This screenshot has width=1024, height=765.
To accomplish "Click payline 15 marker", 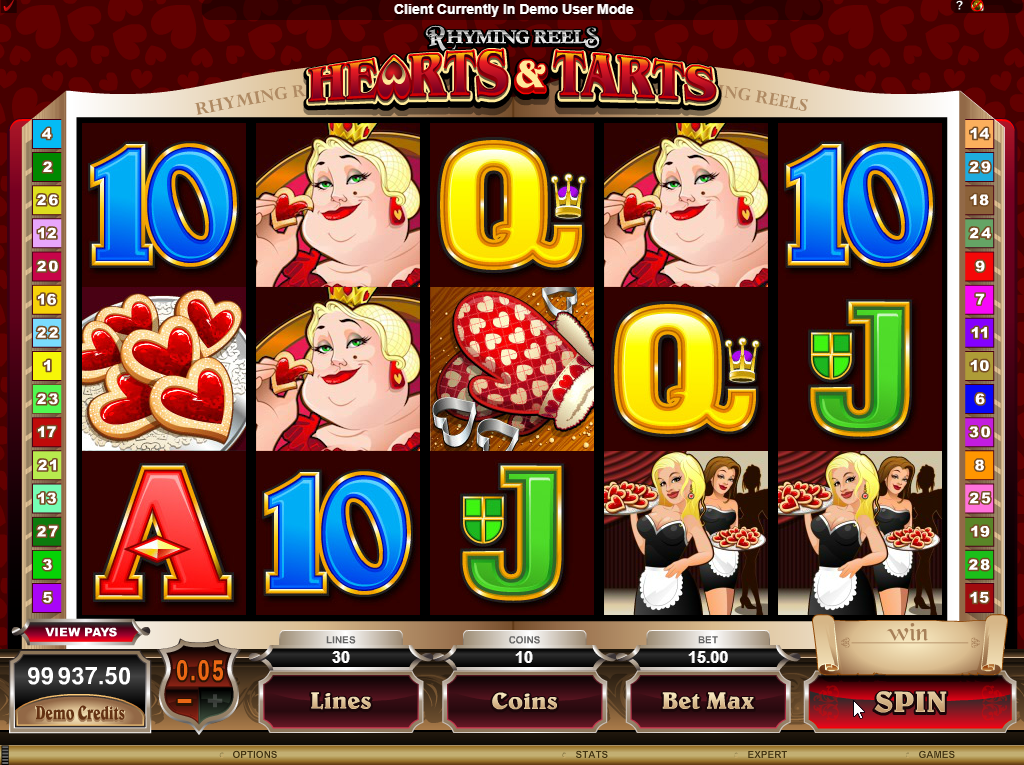I will tap(979, 597).
